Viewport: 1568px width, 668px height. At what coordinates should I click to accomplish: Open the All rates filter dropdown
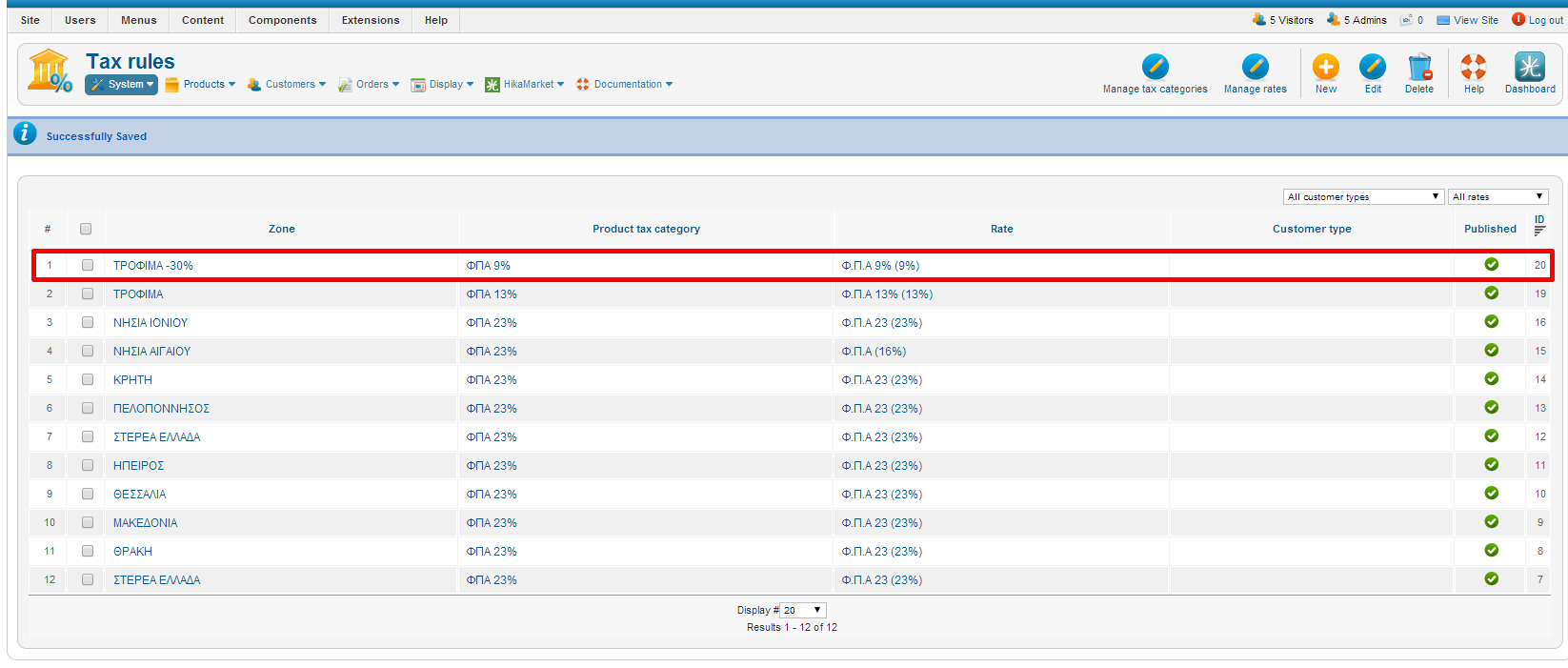(x=1498, y=197)
